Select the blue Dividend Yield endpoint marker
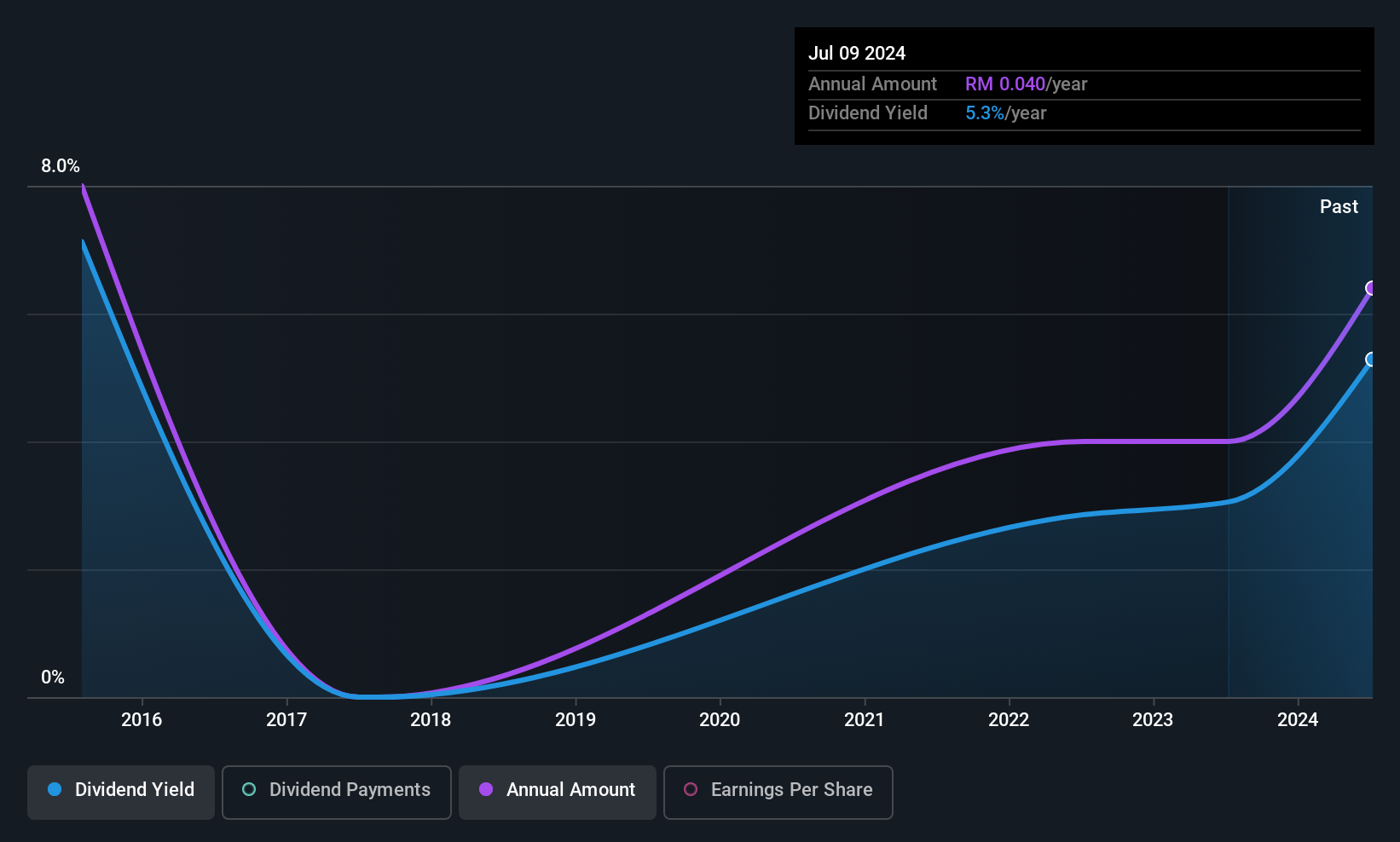1400x842 pixels. pos(1371,360)
